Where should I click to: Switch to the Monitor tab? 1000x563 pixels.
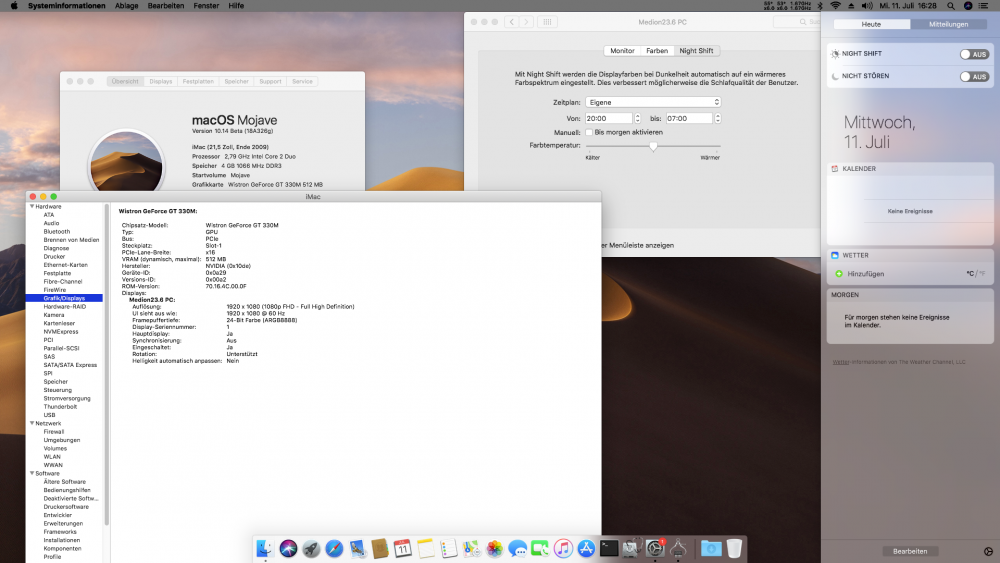click(622, 51)
